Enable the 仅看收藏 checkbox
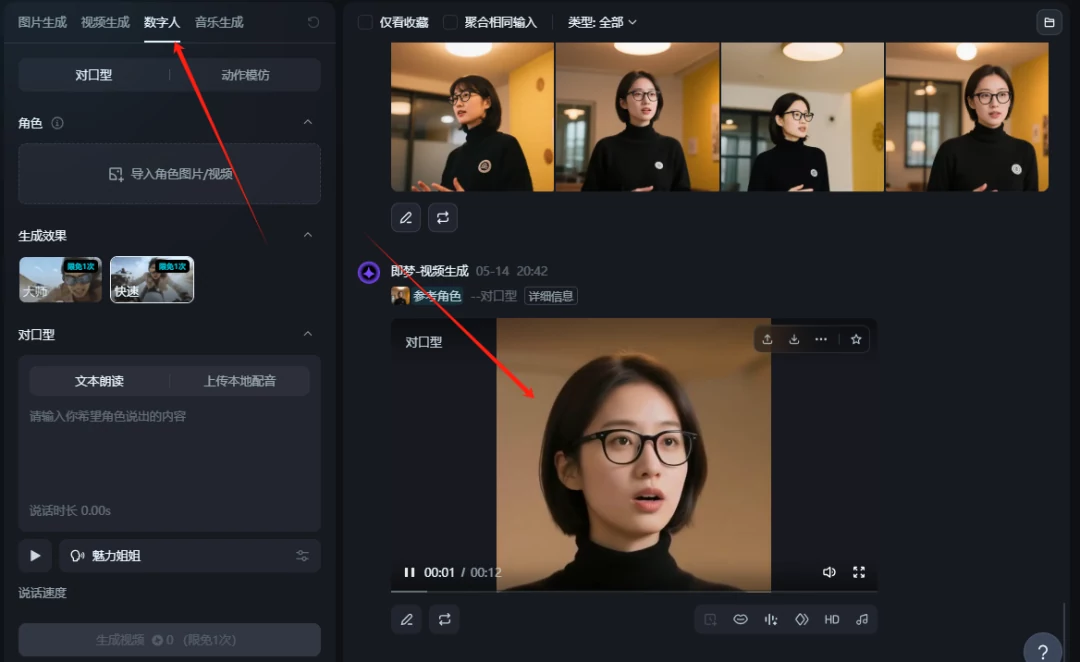Screen dimensions: 1080x662 tap(365, 22)
